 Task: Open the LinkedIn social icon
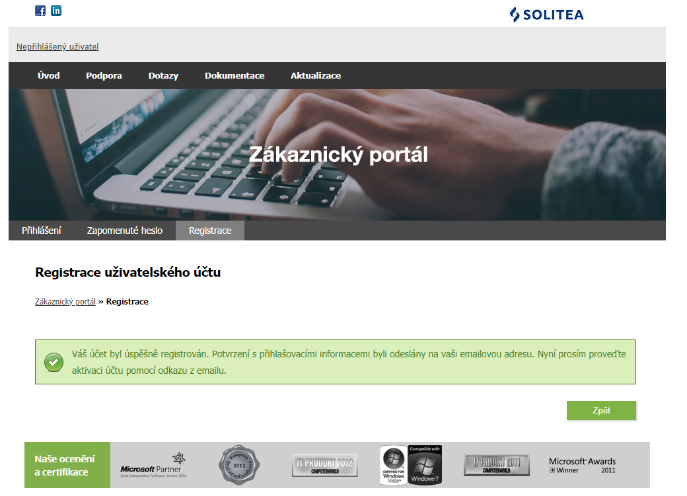point(56,11)
